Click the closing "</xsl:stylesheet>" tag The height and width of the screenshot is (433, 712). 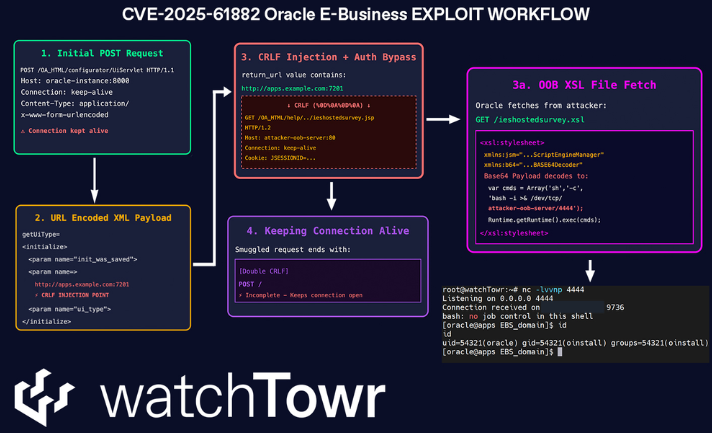pyautogui.click(x=514, y=233)
